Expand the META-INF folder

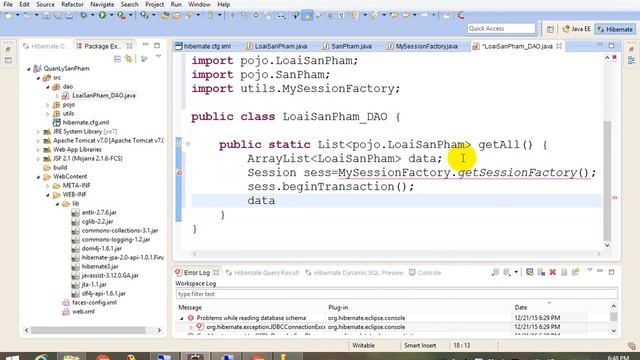[47, 186]
